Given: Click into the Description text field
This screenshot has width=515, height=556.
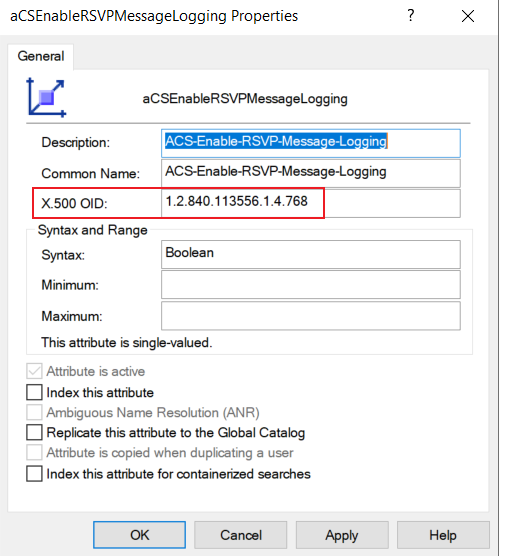Looking at the screenshot, I should (311, 143).
